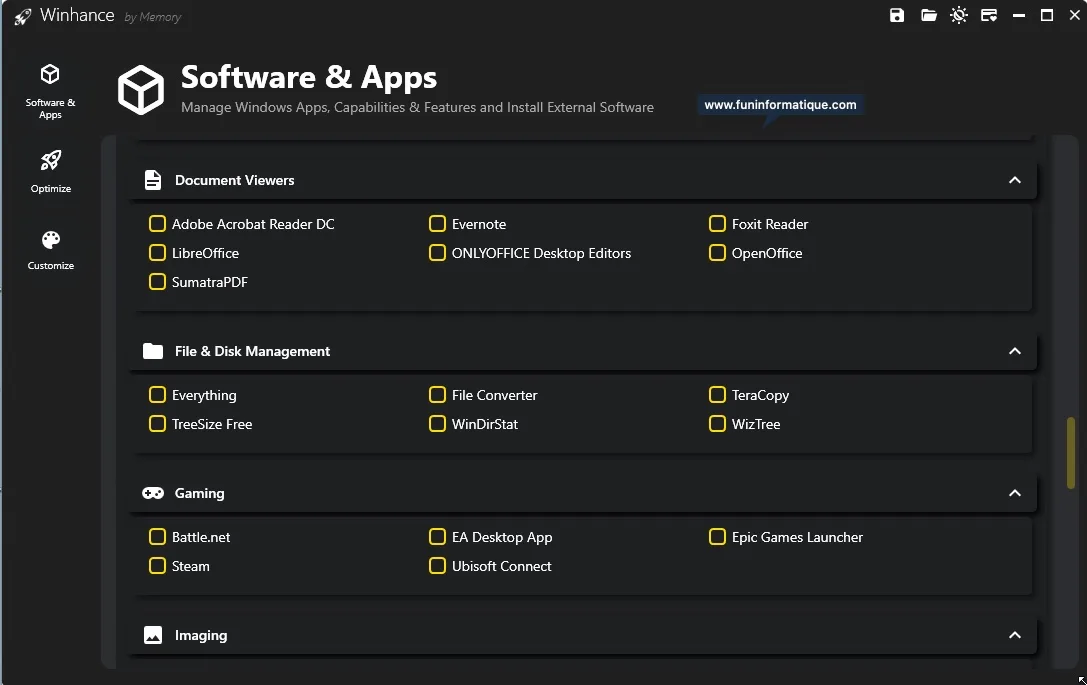The width and height of the screenshot is (1087, 685).
Task: Click the gamepad icon beside Gaming
Action: click(x=152, y=492)
